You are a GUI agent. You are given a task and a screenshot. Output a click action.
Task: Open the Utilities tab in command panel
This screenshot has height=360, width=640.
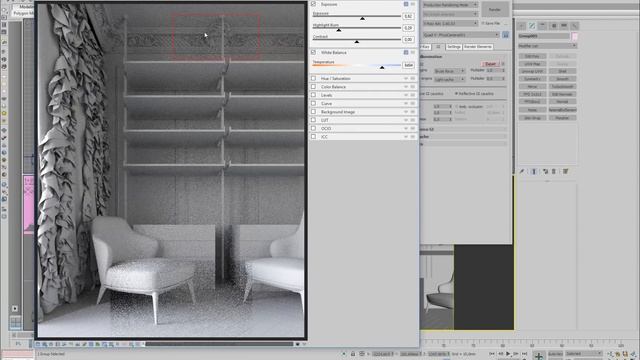(574, 26)
